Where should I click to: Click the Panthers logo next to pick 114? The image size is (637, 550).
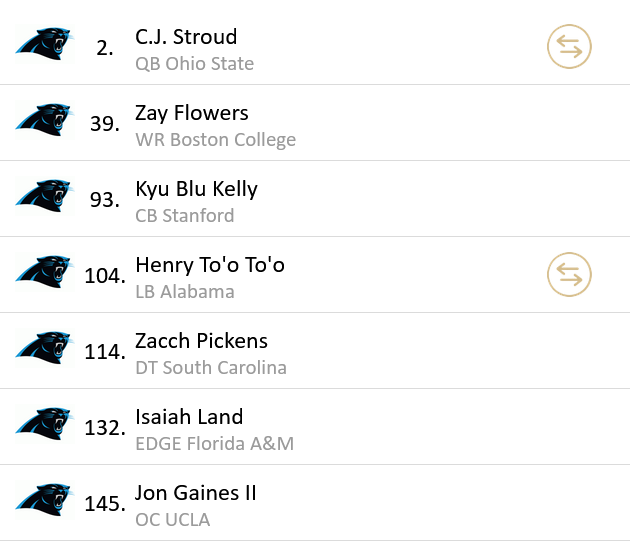(44, 350)
